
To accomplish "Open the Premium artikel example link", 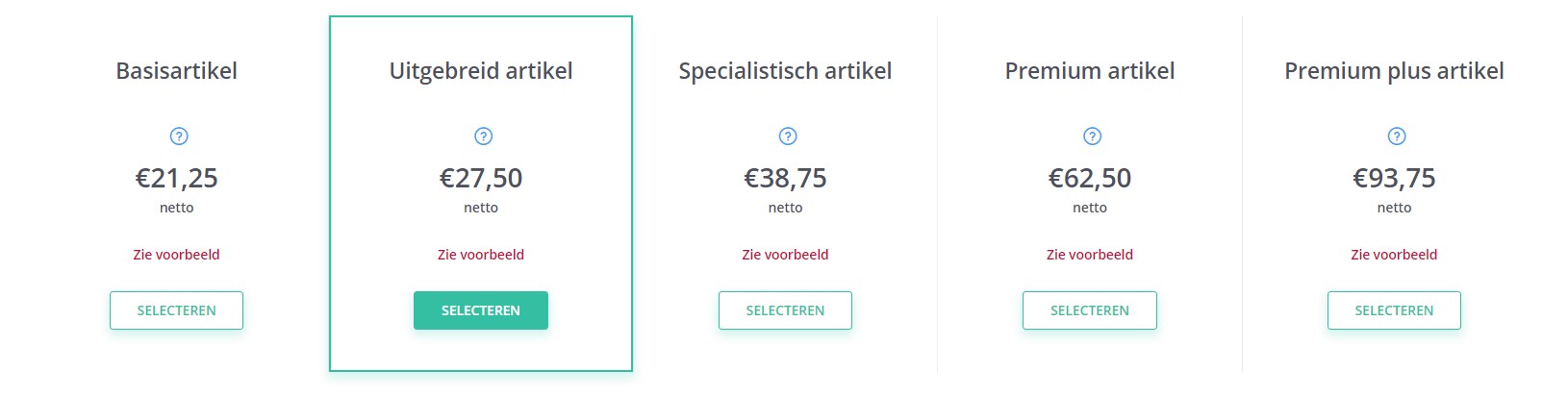I will pos(1090,255).
